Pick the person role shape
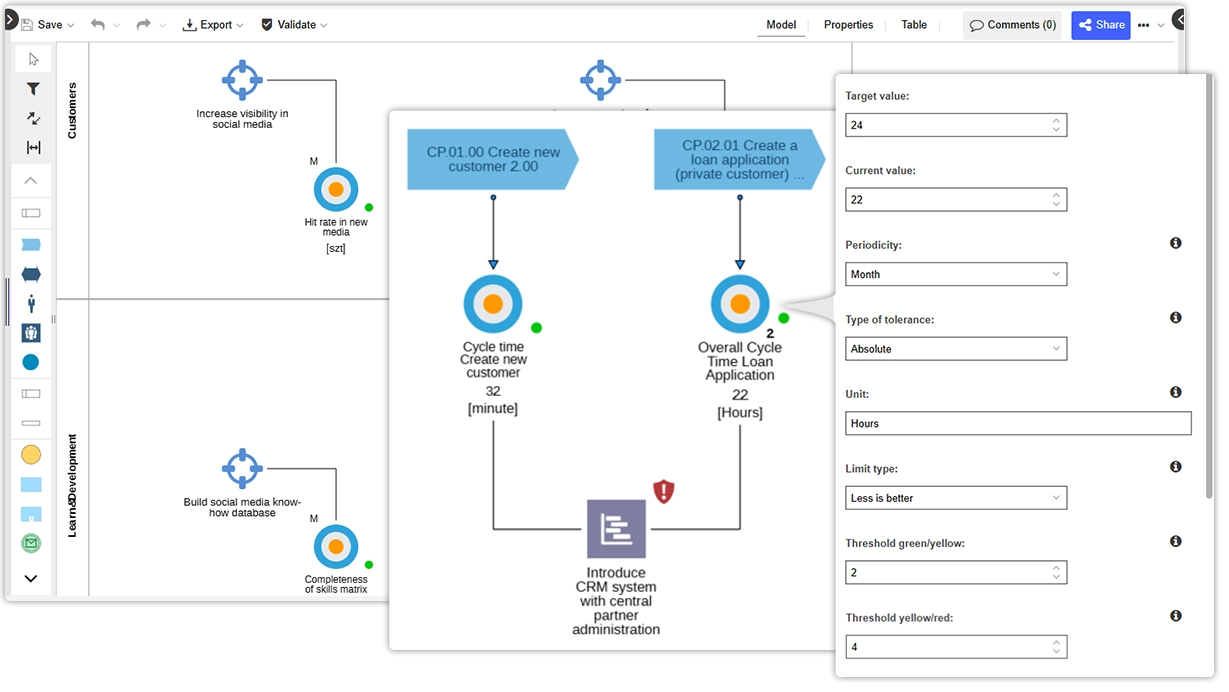1229x692 pixels. pyautogui.click(x=31, y=303)
